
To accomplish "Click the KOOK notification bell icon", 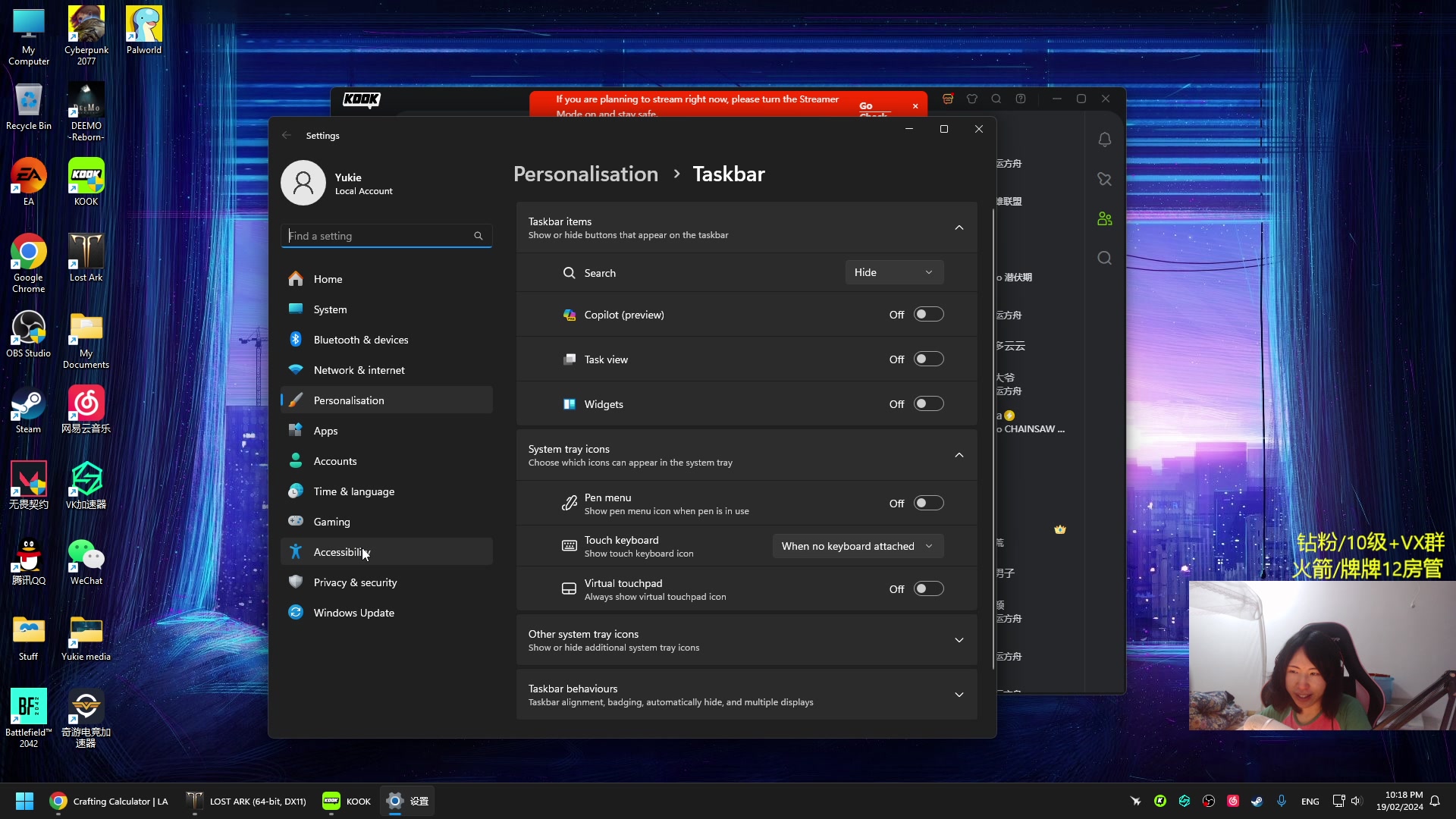I will coord(1104,140).
